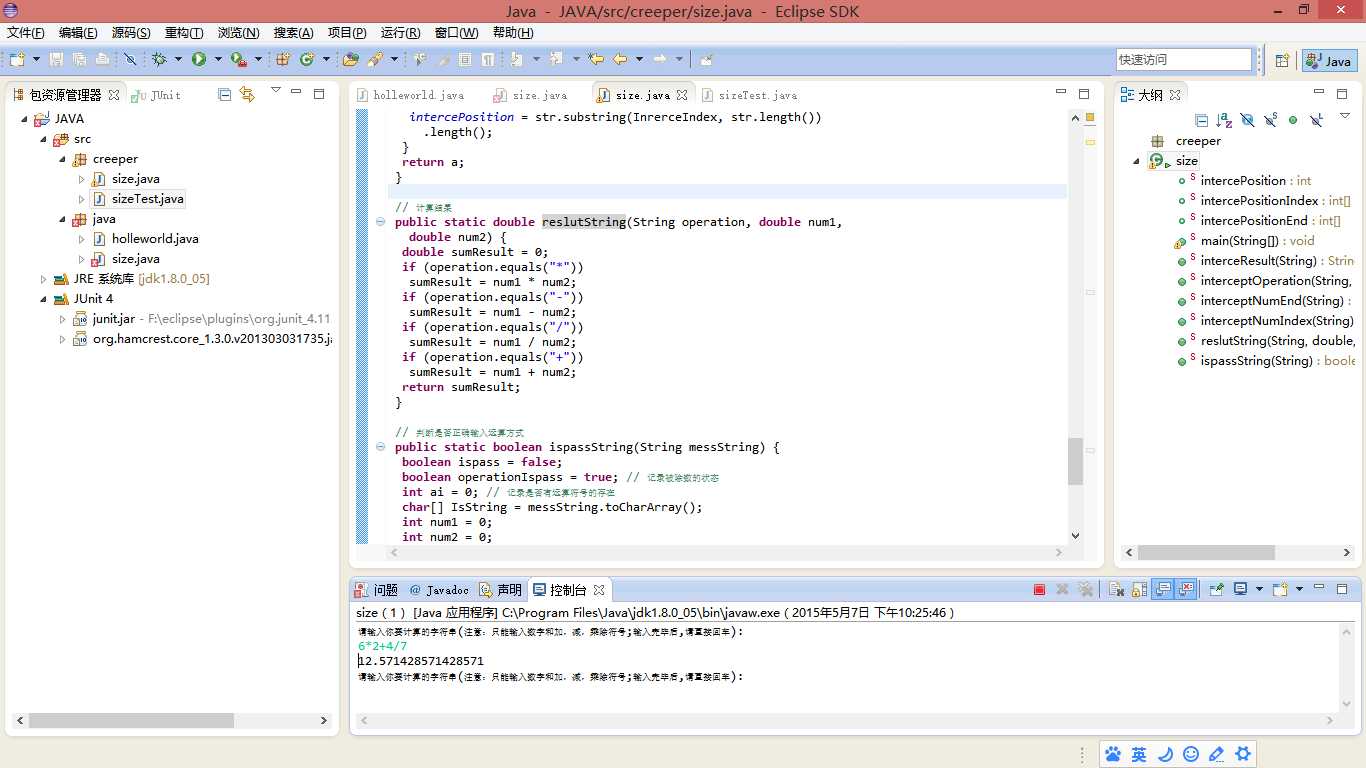Image resolution: width=1366 pixels, height=768 pixels.
Task: Toggle Link with Editor in package explorer
Action: (x=247, y=94)
